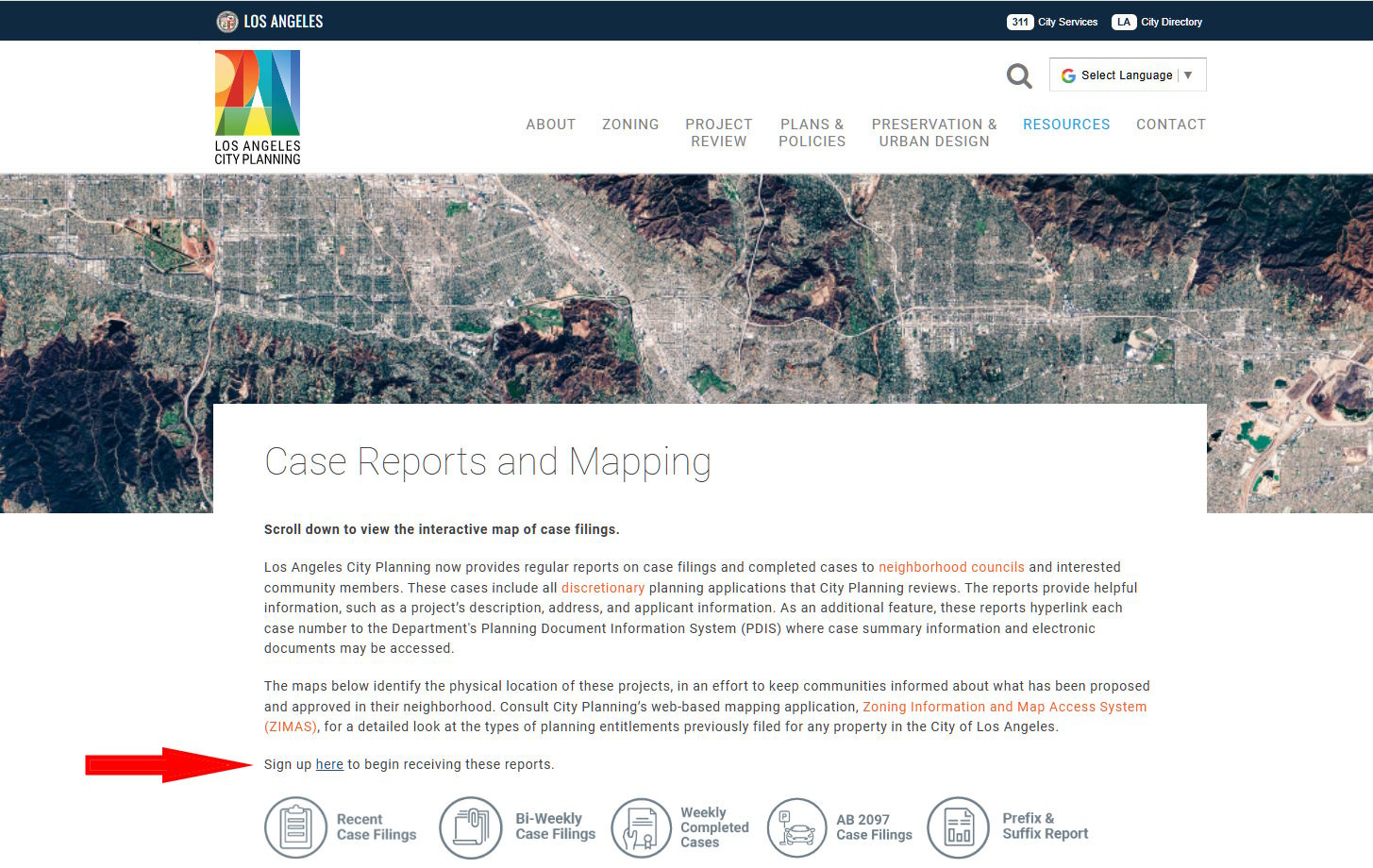Open the Zoning menu
1373x868 pixels.
coord(630,125)
